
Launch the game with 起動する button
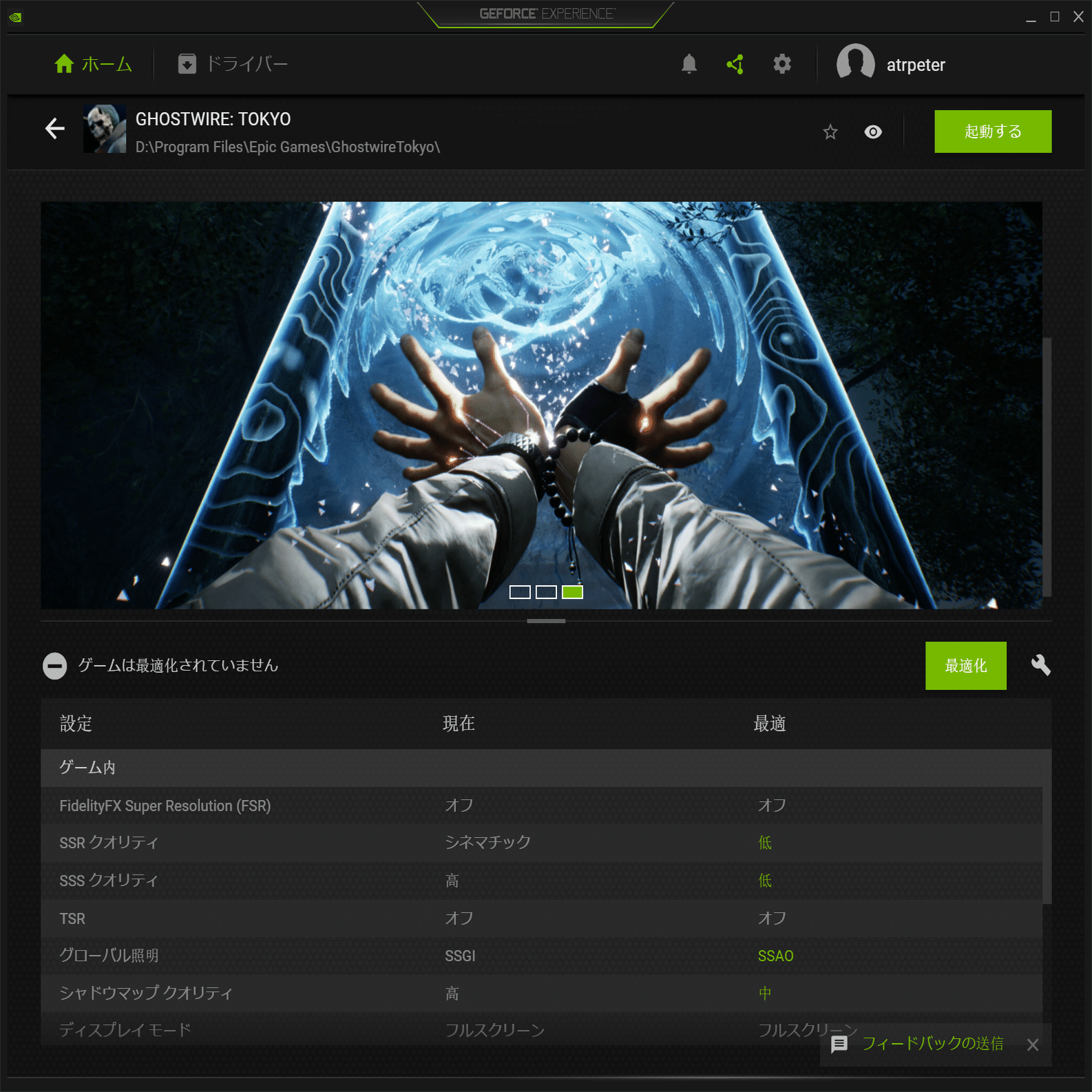tap(993, 132)
